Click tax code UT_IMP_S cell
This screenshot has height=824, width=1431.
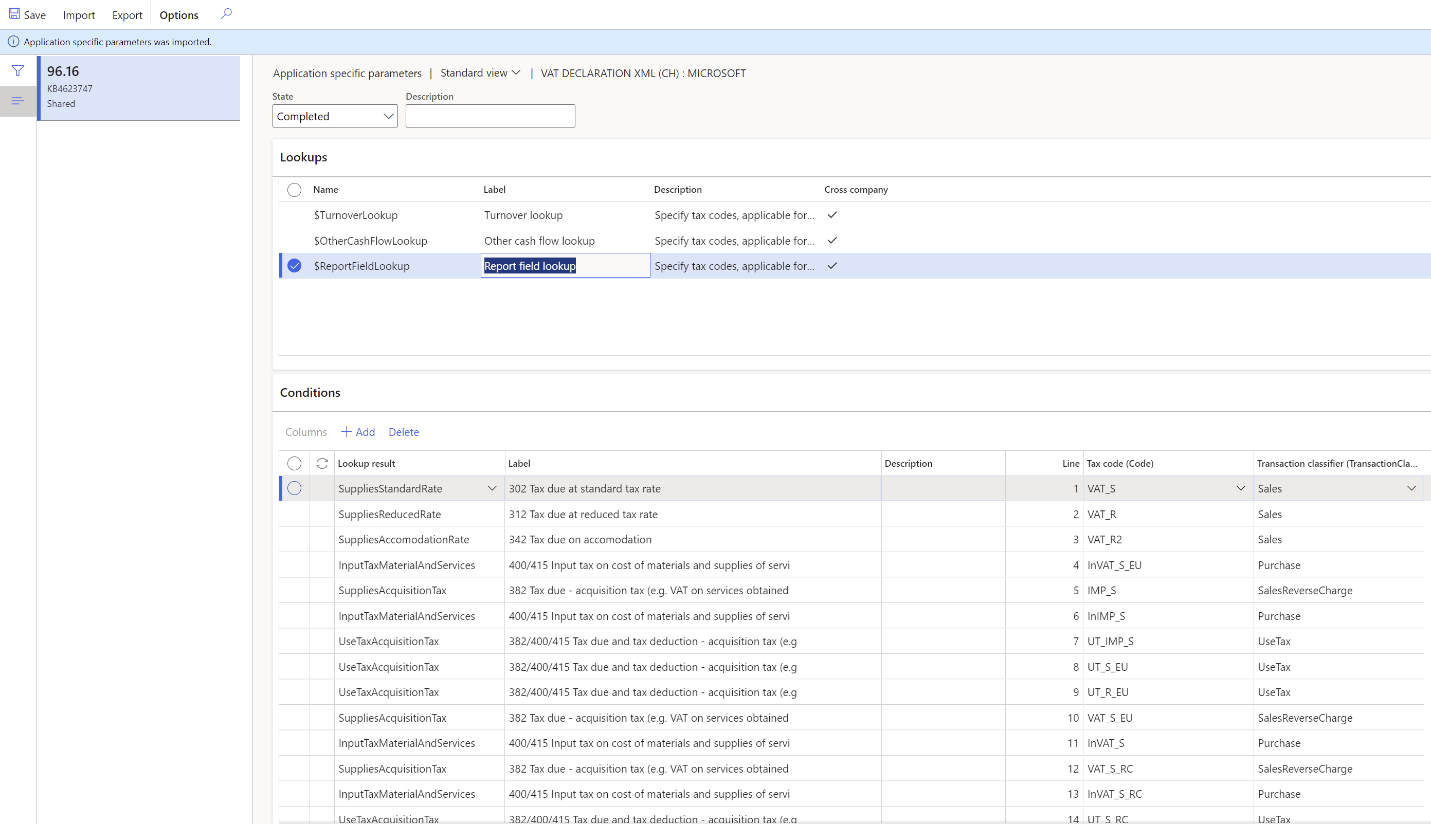[1168, 641]
